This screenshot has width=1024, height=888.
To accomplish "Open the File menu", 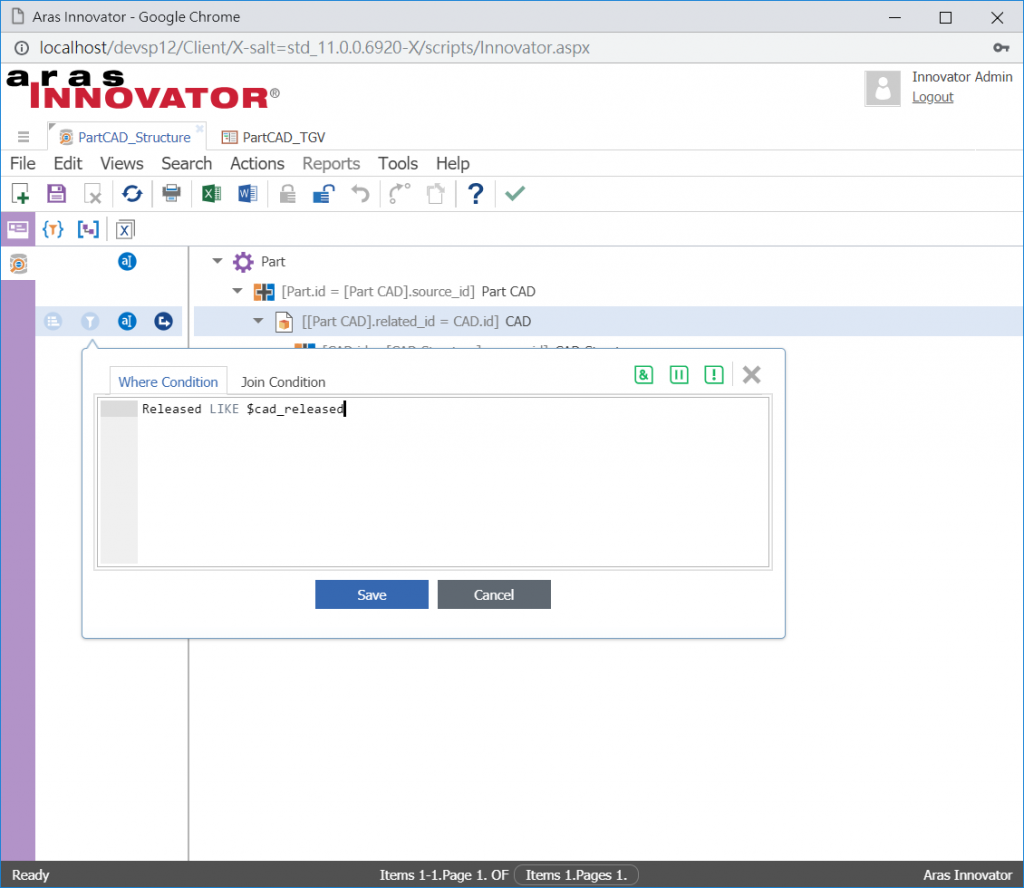I will [23, 163].
